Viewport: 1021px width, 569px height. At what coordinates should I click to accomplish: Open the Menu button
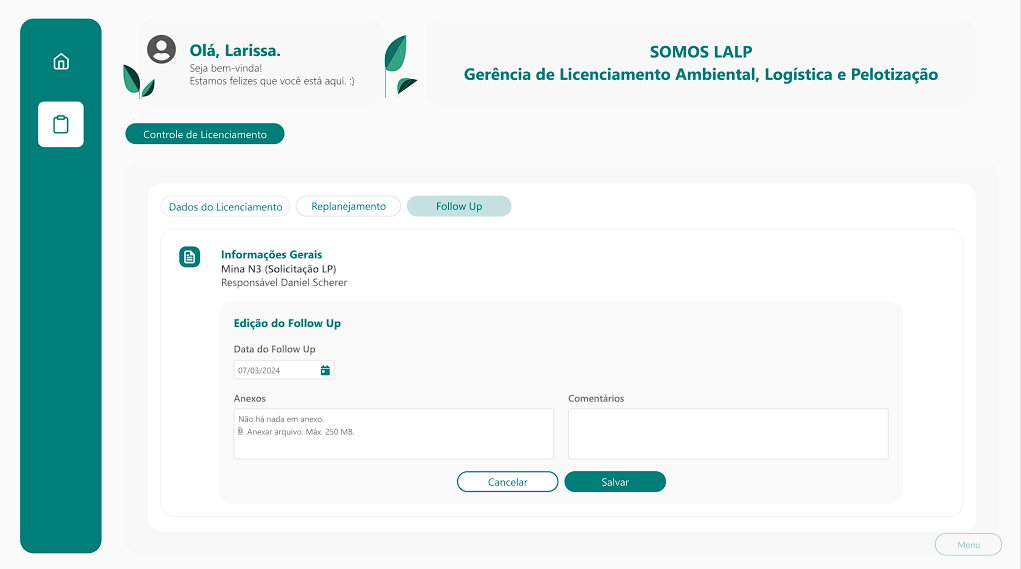coord(968,544)
